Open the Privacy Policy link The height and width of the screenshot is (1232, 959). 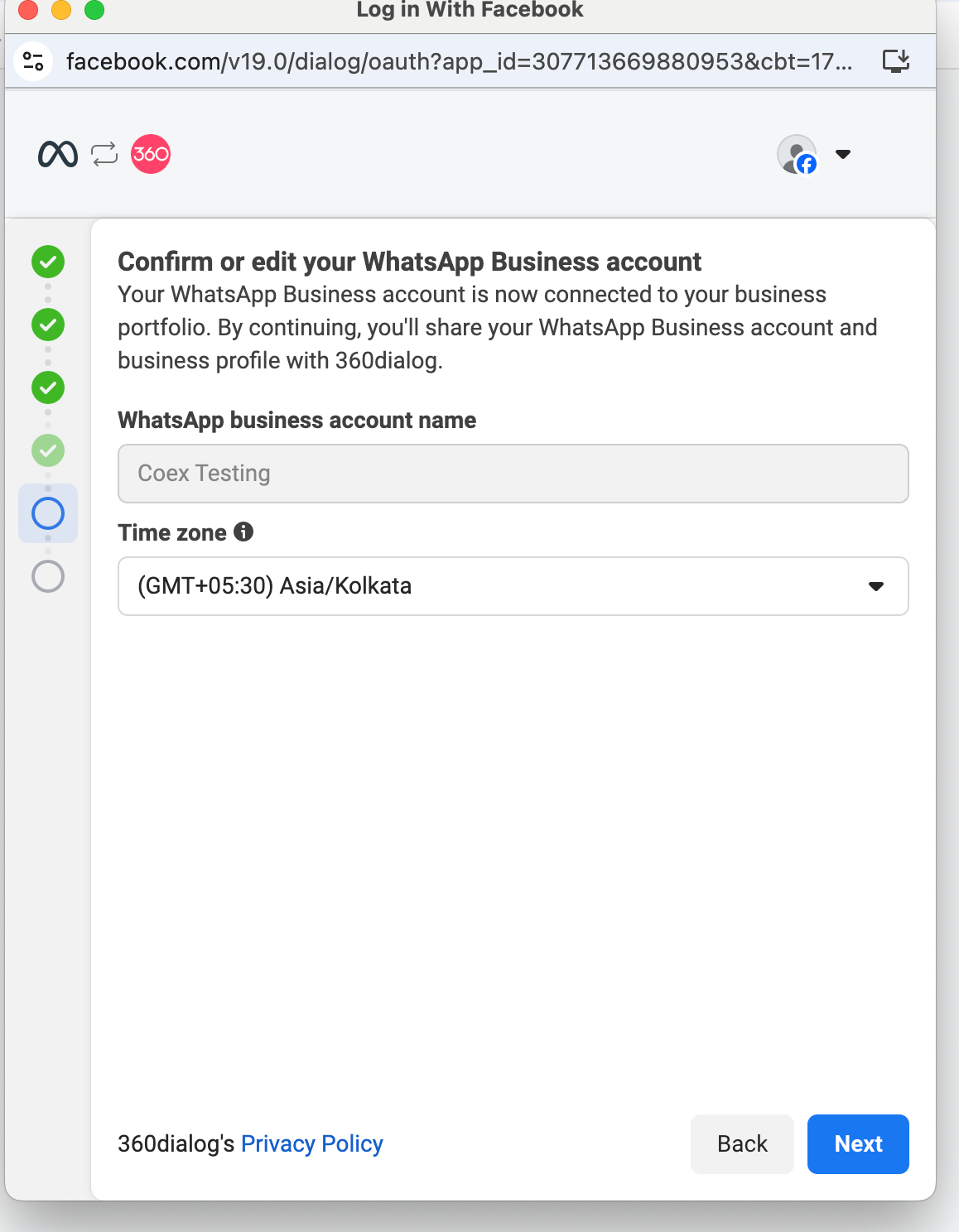(x=312, y=1144)
